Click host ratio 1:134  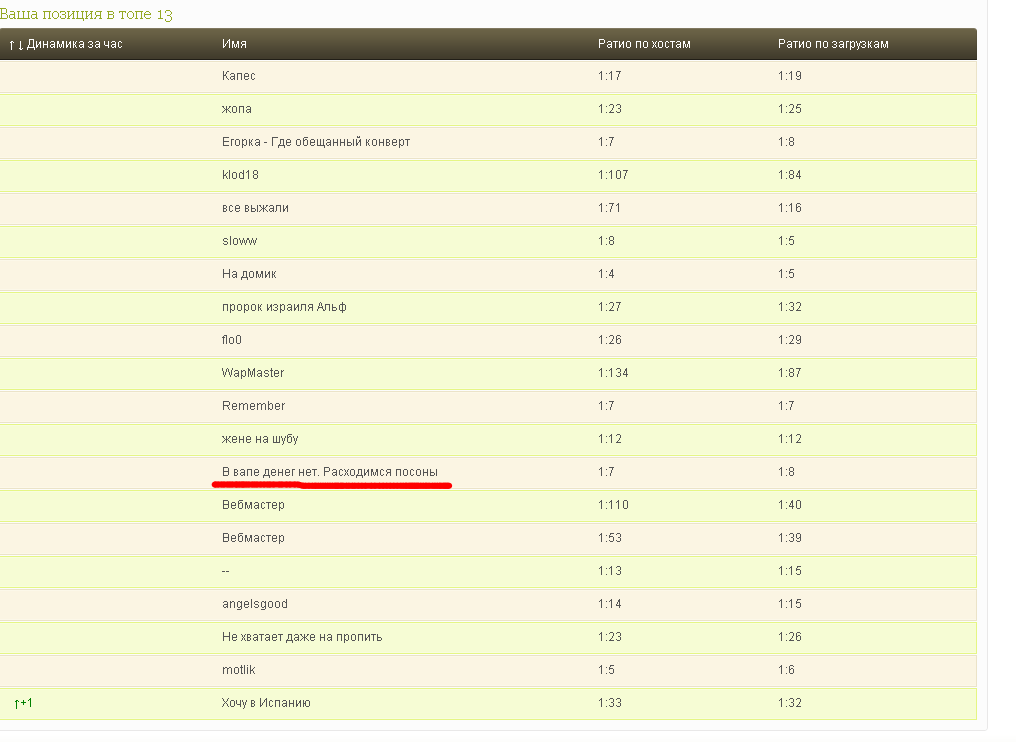click(x=613, y=373)
